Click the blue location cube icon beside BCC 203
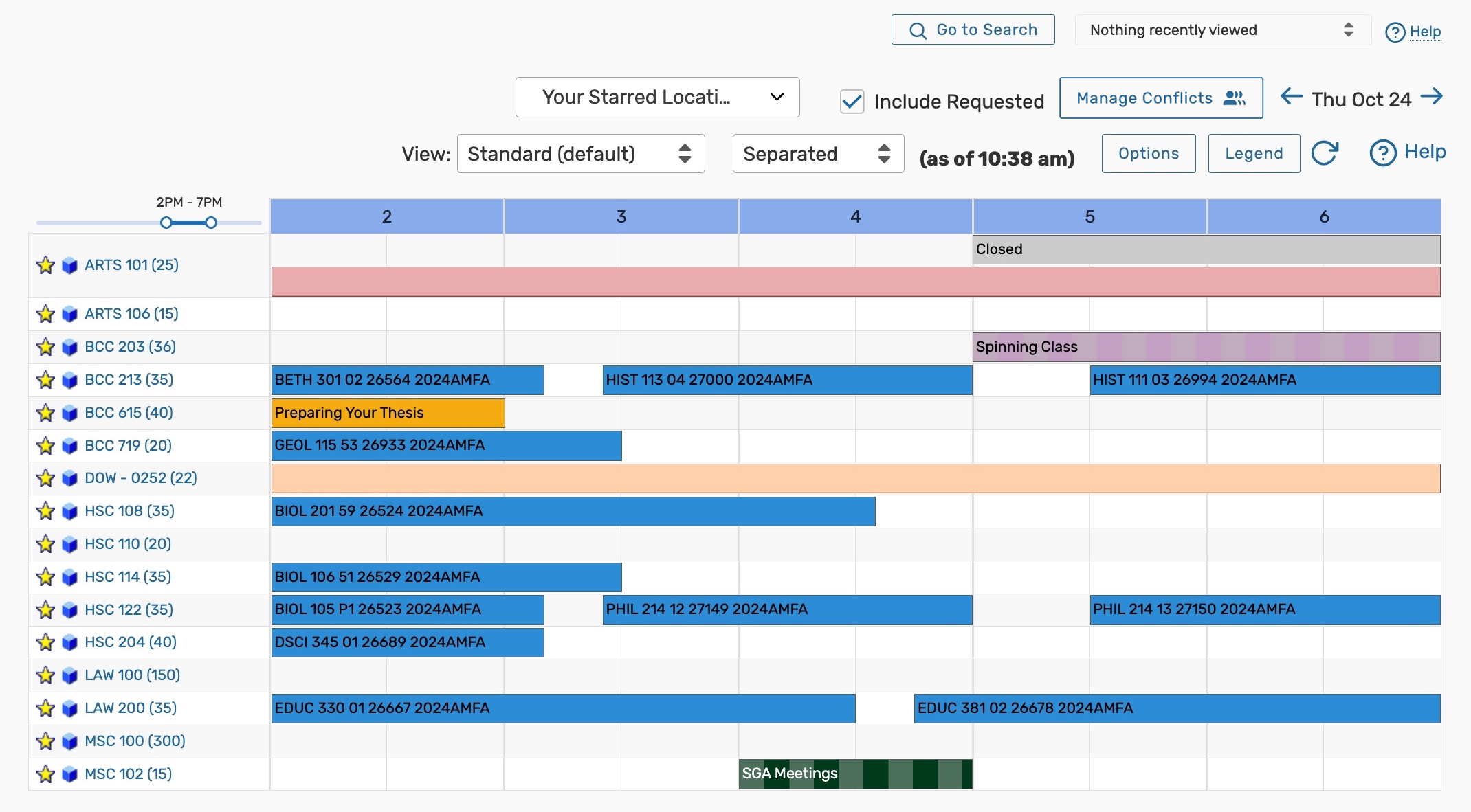 69,347
